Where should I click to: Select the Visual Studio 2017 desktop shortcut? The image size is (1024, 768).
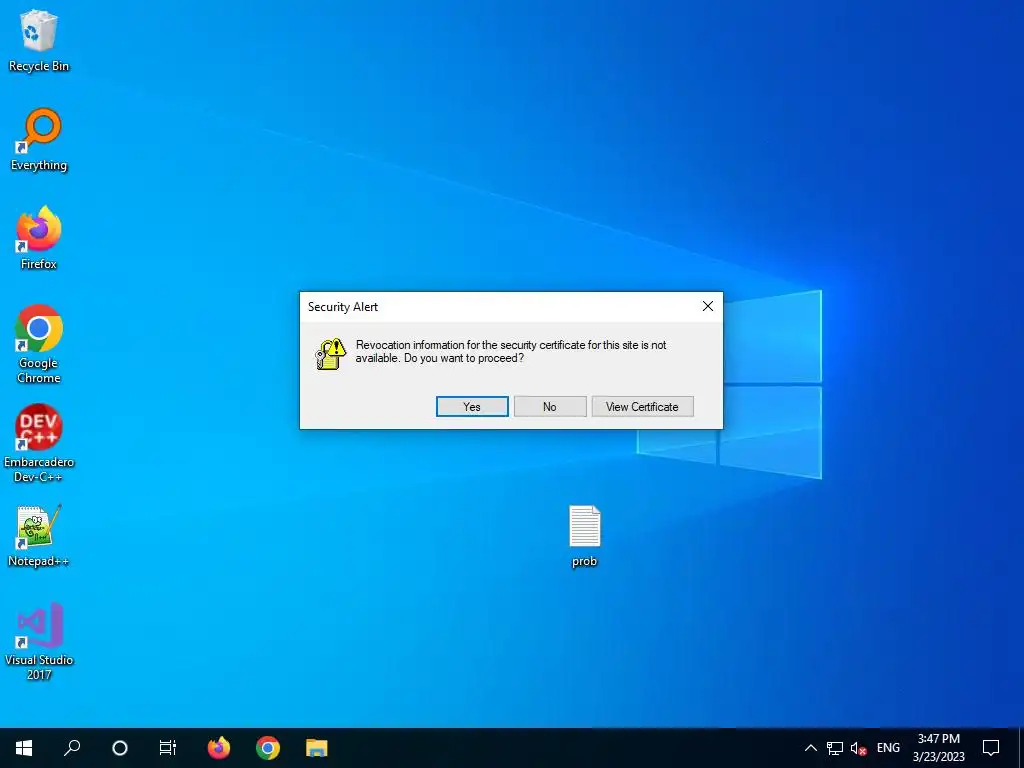coord(39,641)
